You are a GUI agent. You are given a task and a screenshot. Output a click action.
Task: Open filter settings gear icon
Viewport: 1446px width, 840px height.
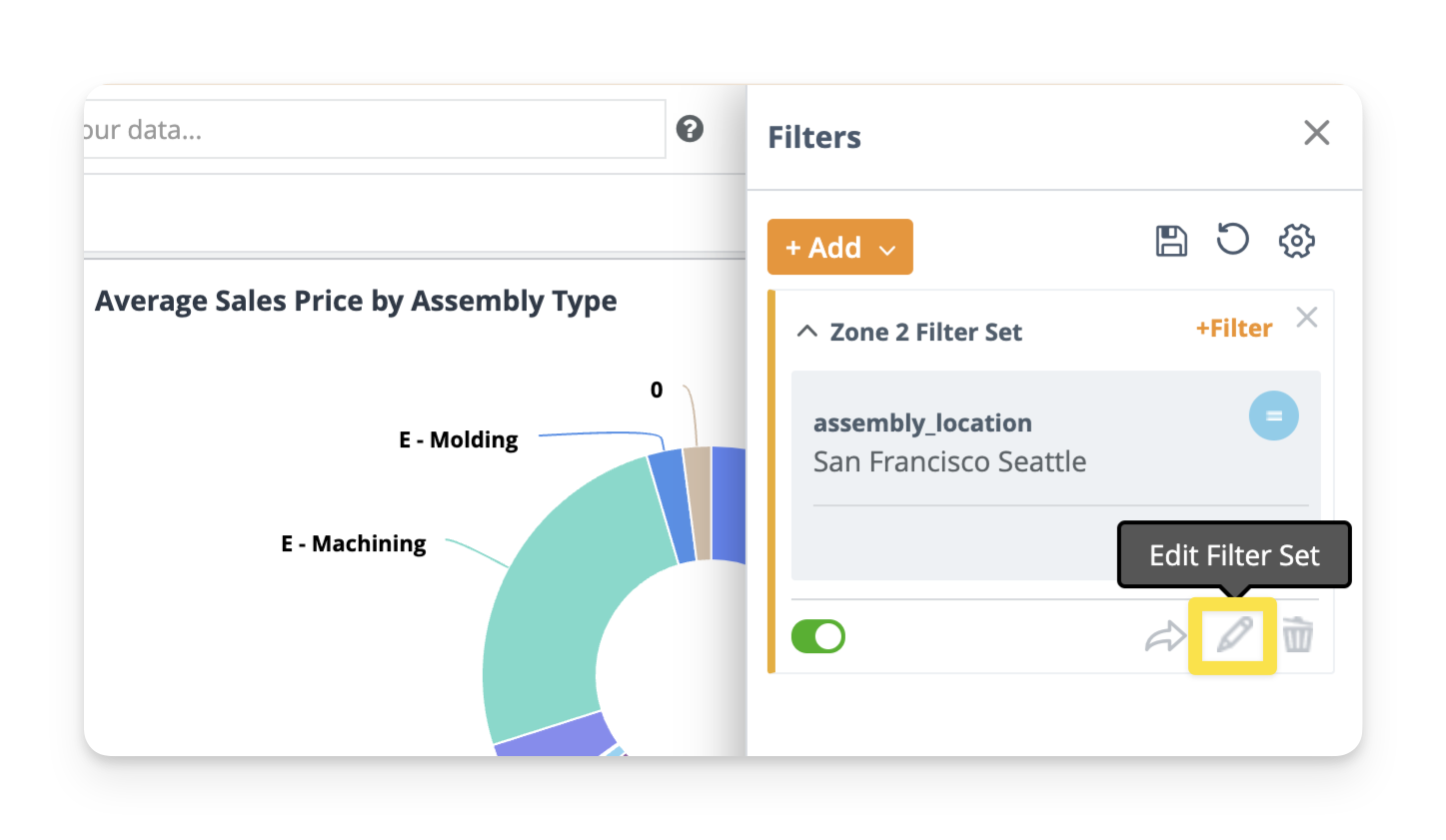1296,241
